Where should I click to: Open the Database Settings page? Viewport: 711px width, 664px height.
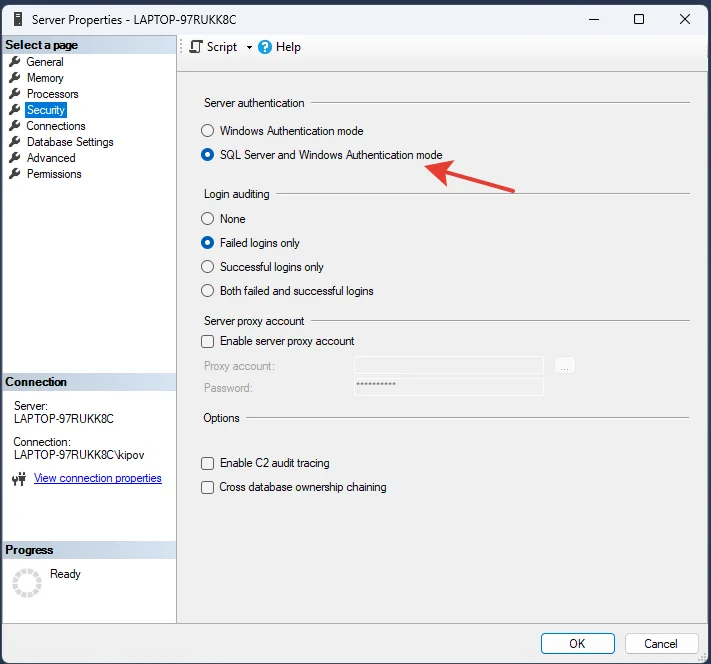69,142
